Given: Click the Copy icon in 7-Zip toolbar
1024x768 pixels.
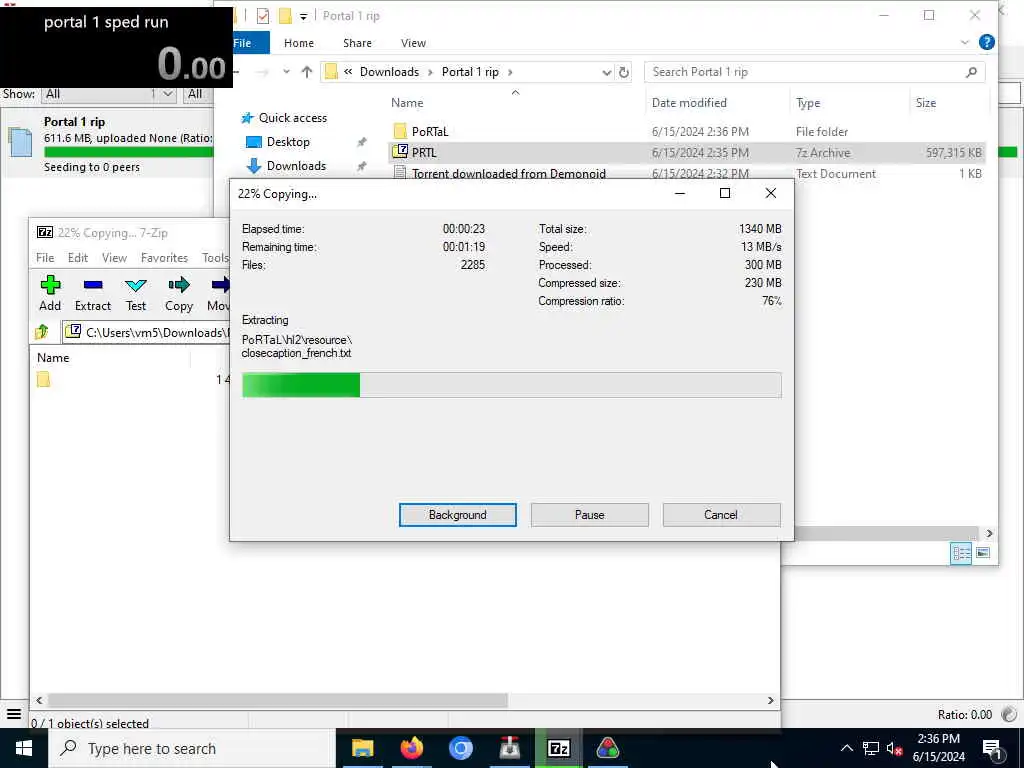Looking at the screenshot, I should (178, 285).
